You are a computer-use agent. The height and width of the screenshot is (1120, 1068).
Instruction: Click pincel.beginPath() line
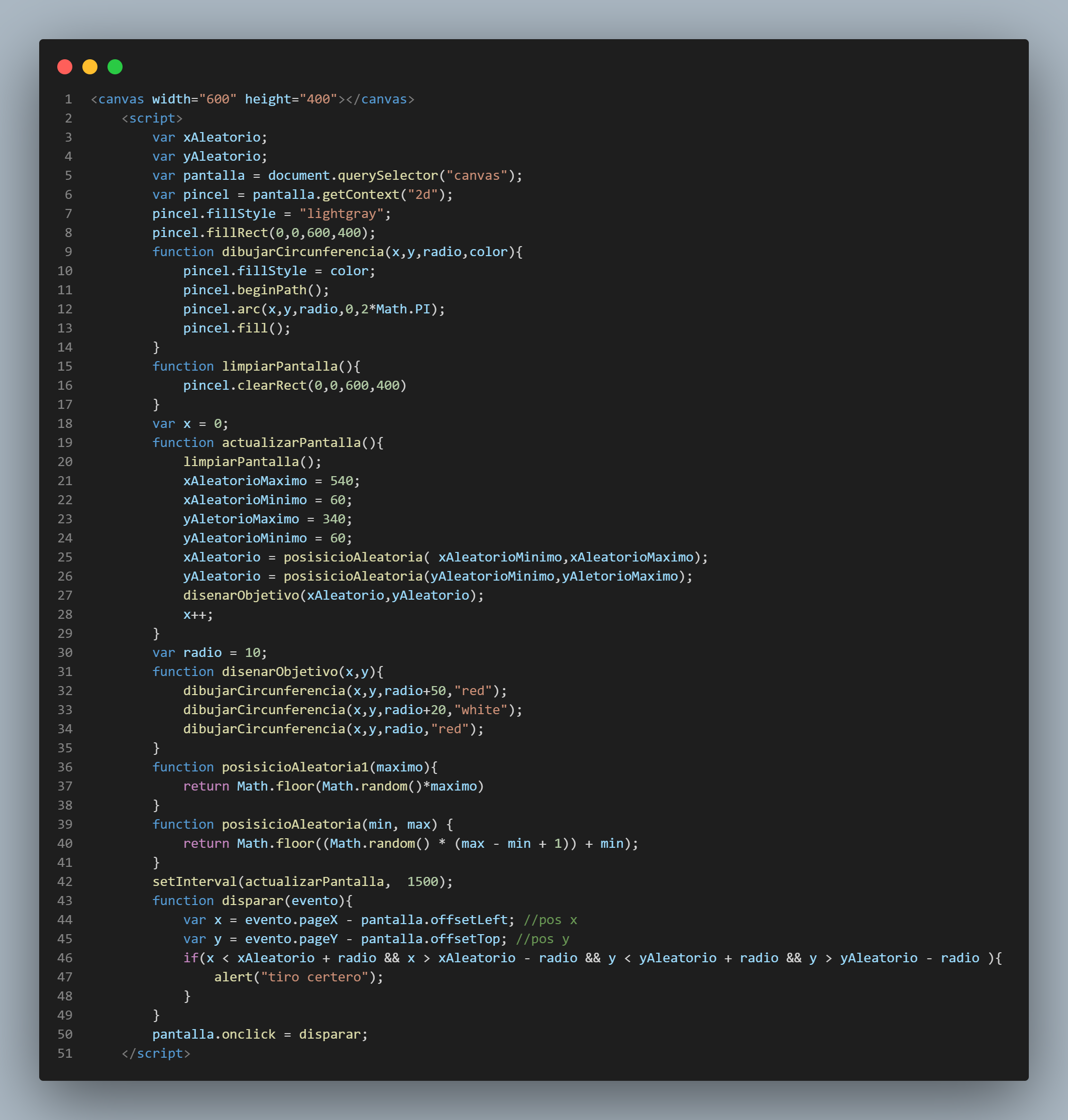[256, 290]
